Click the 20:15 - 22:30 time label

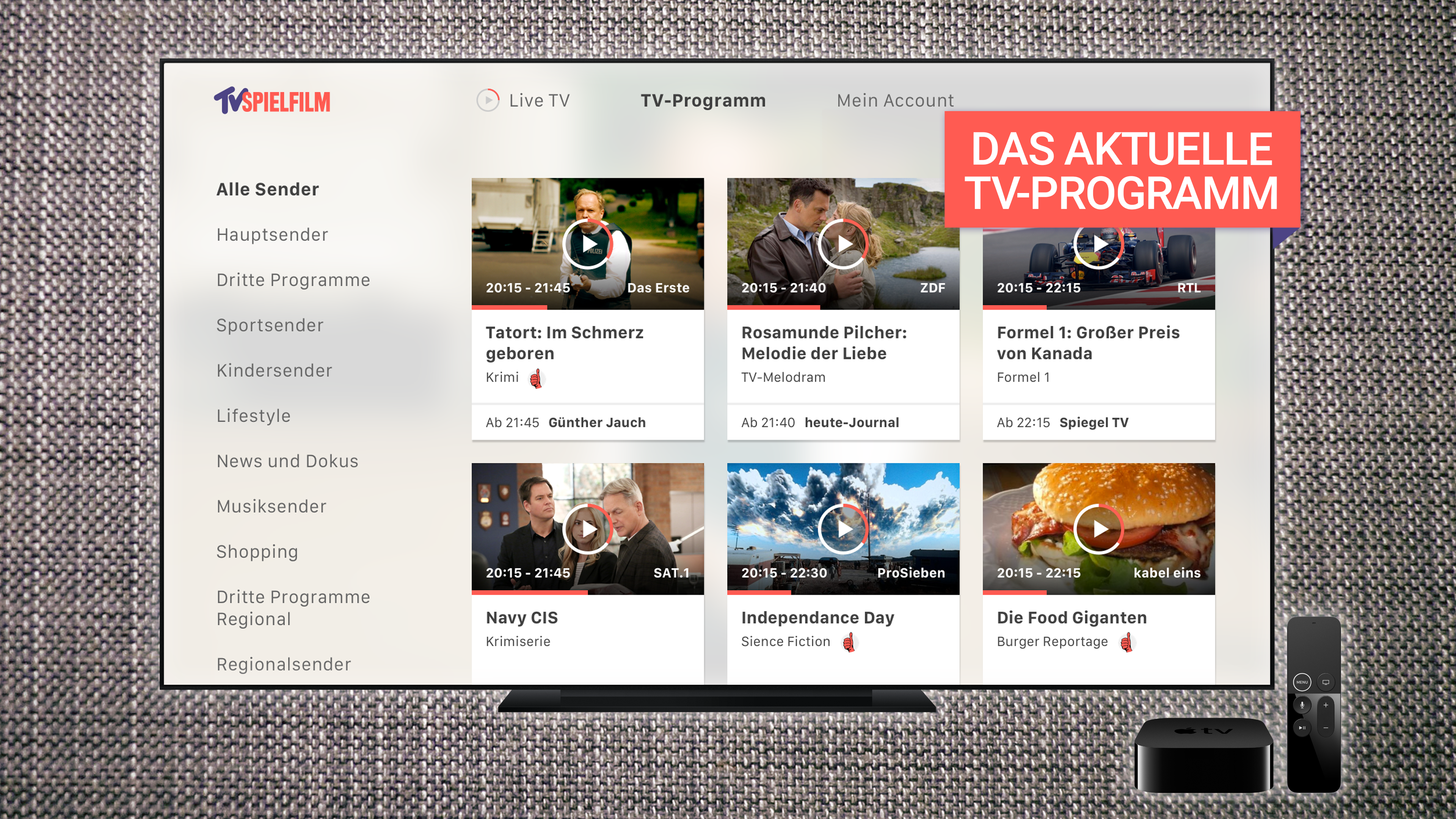pos(784,573)
